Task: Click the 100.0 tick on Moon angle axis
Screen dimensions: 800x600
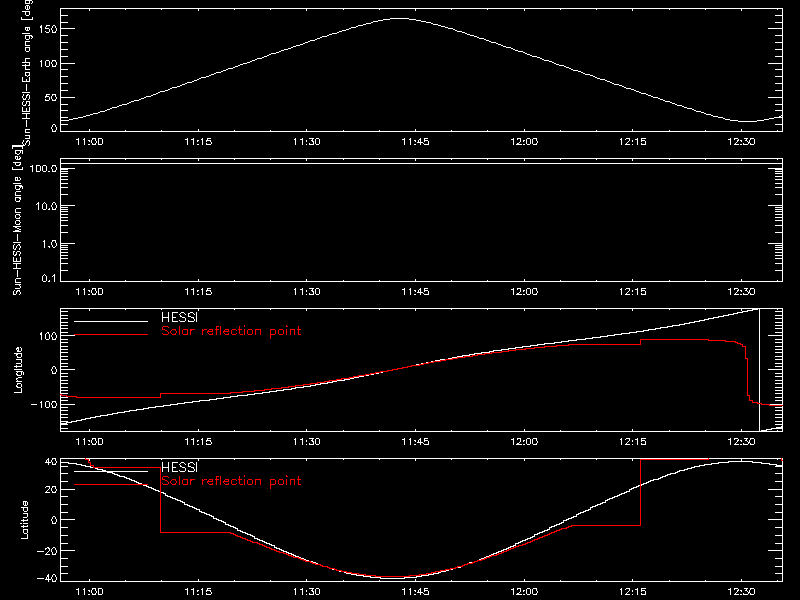Action: [44, 168]
